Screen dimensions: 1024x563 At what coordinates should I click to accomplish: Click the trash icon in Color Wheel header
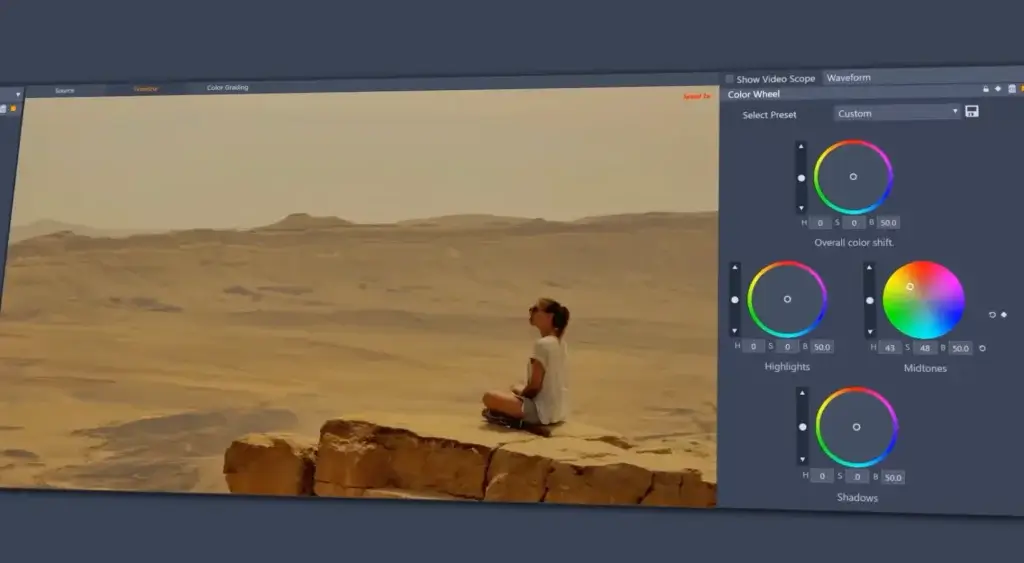(x=1011, y=89)
